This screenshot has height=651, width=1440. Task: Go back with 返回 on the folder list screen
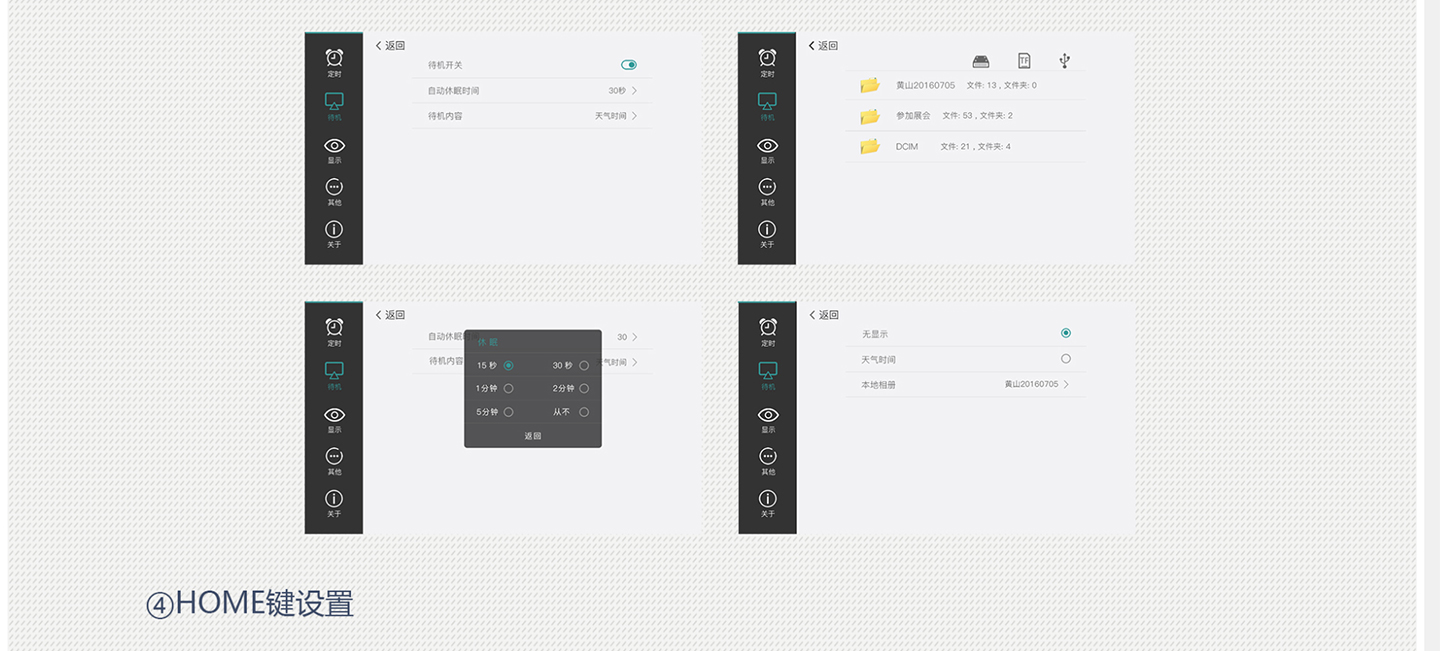(x=823, y=46)
